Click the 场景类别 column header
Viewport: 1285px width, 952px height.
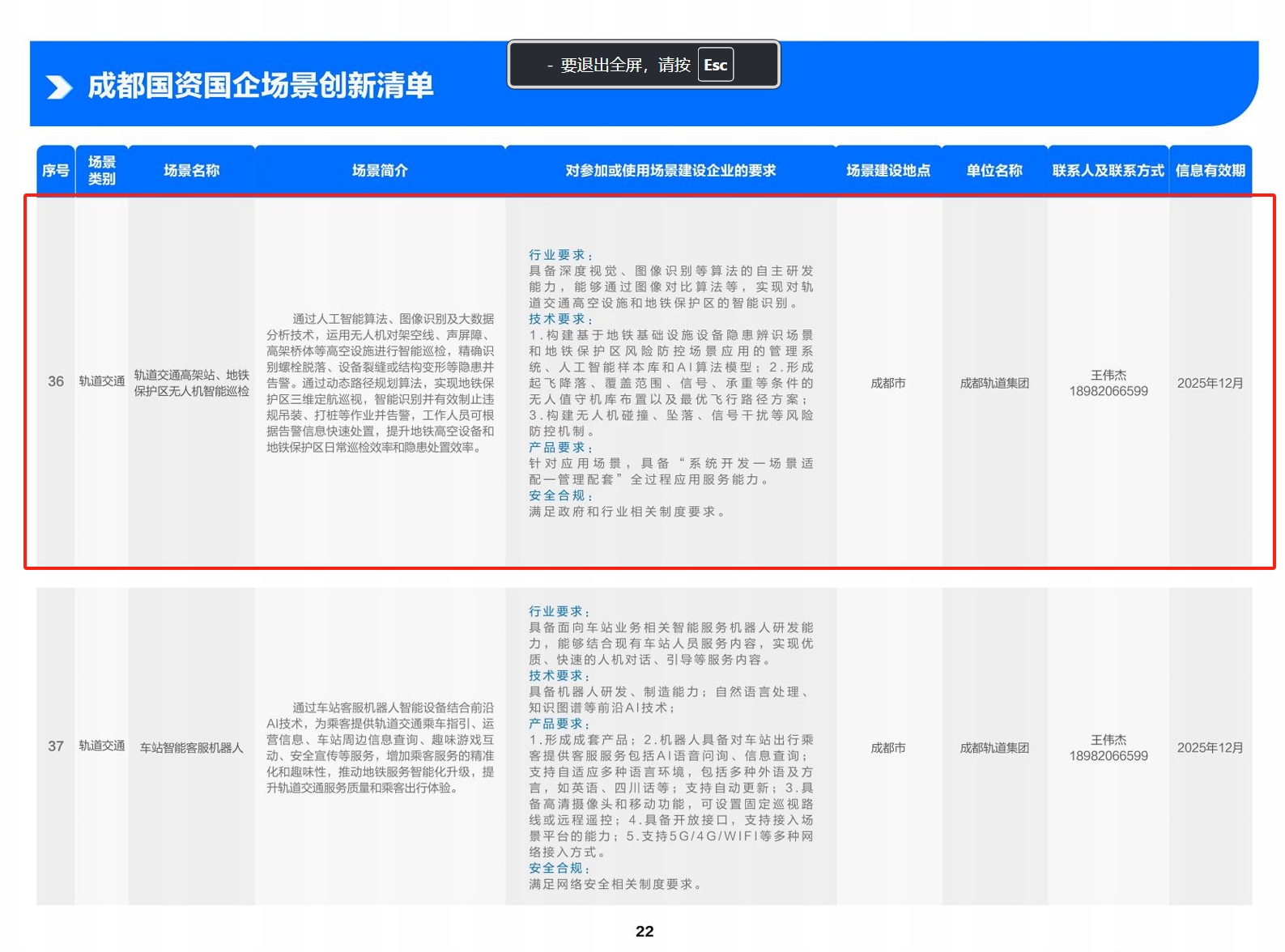(x=102, y=171)
